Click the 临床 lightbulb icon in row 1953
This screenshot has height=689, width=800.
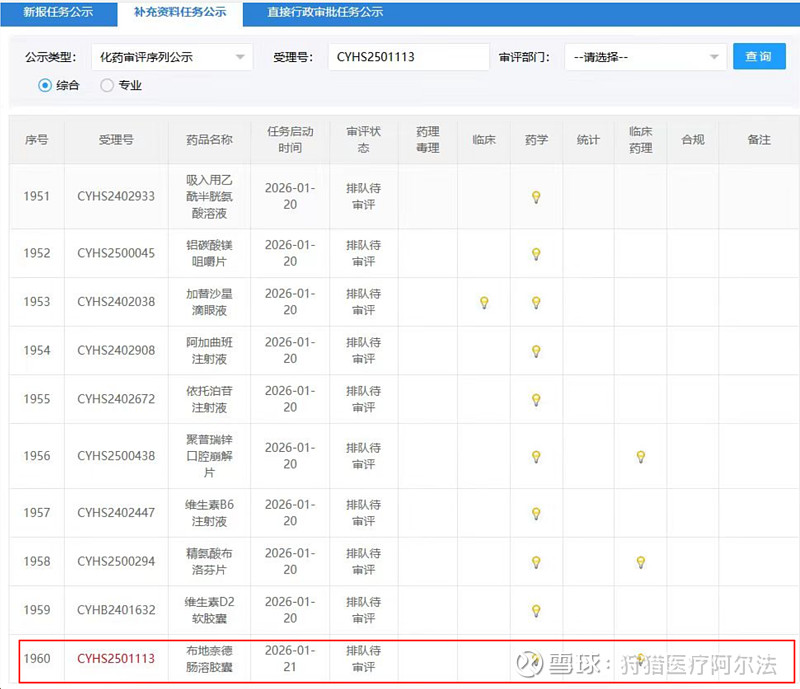(484, 303)
